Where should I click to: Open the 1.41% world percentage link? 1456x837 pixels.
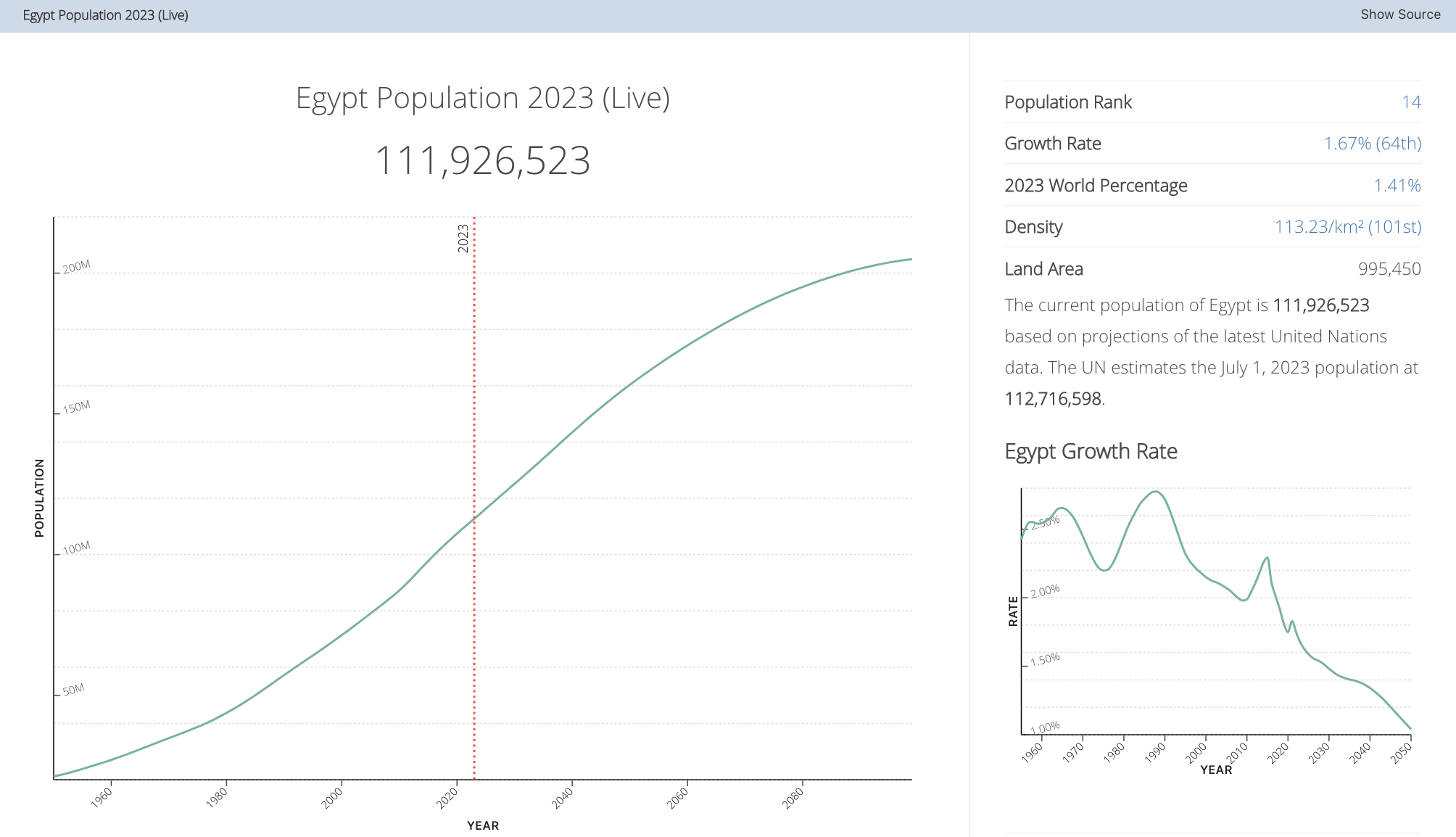click(x=1397, y=186)
